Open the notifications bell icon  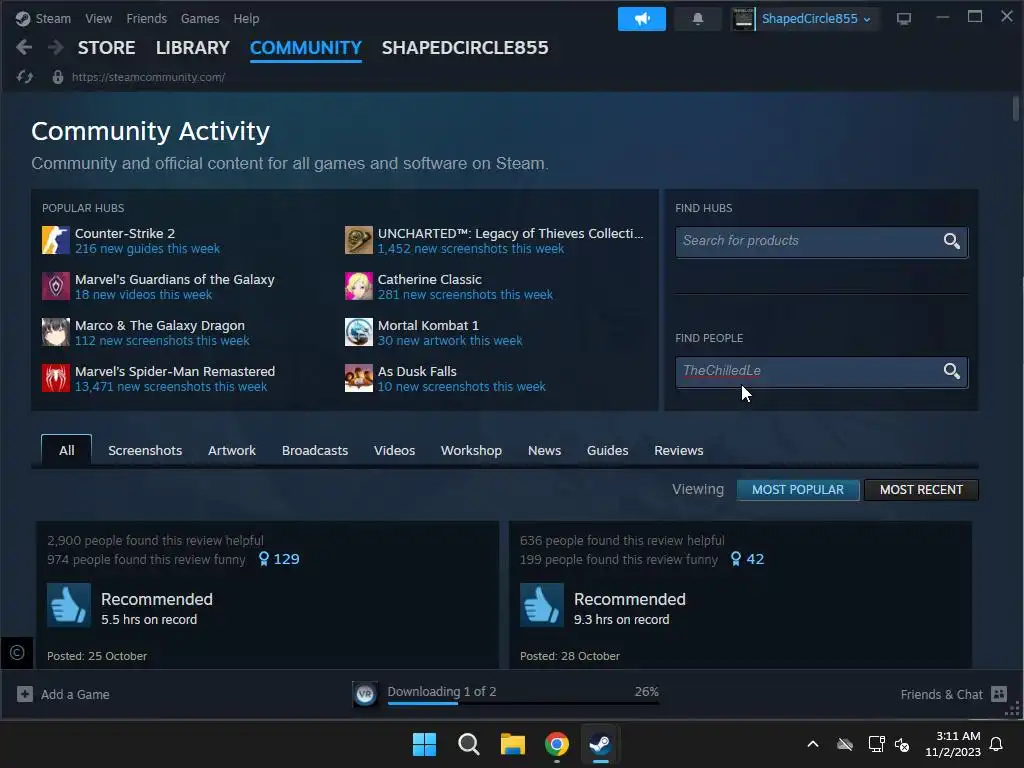pos(697,19)
